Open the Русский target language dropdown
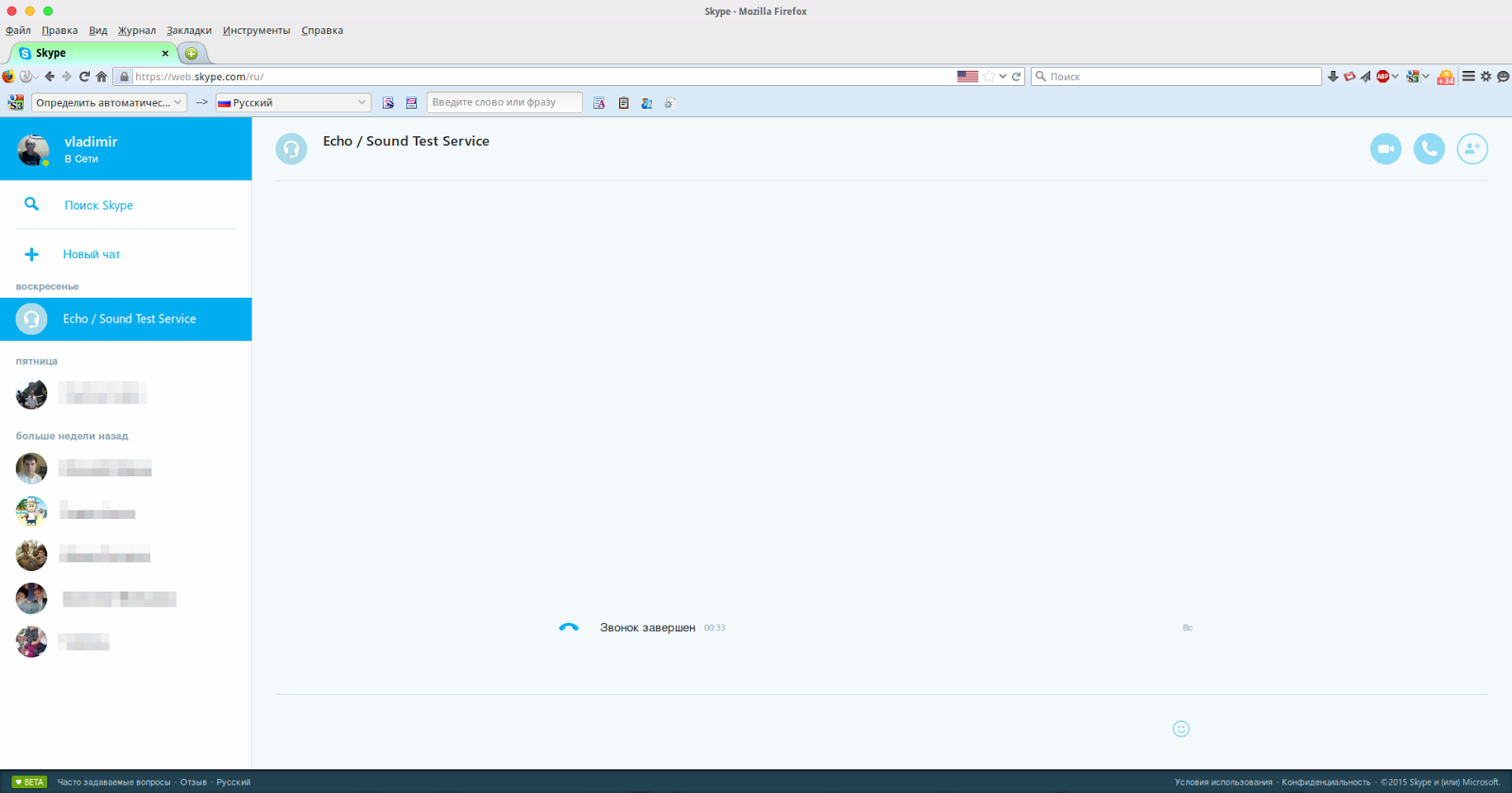 pos(293,102)
